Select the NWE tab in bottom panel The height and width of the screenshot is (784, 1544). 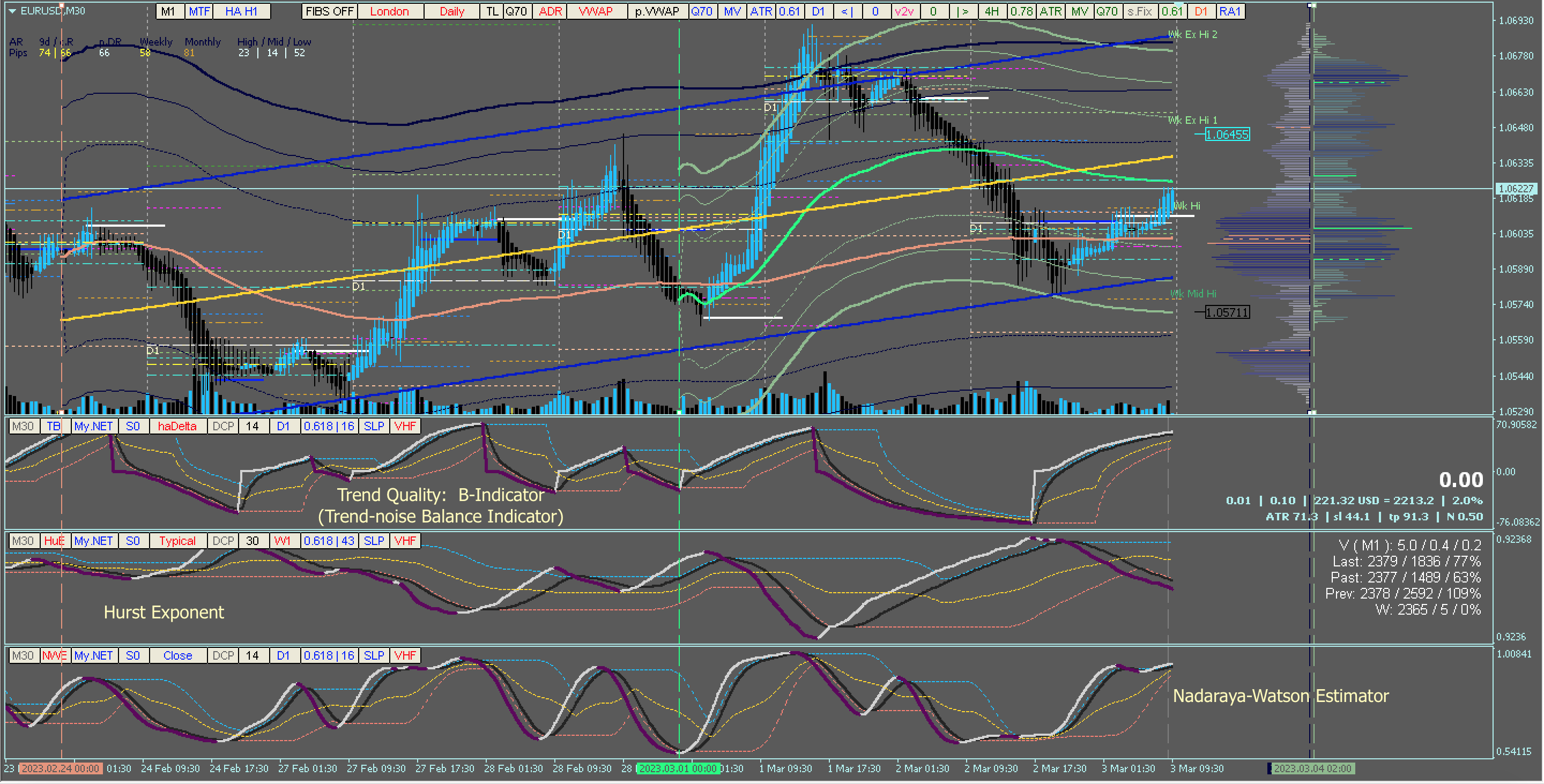pyautogui.click(x=54, y=655)
